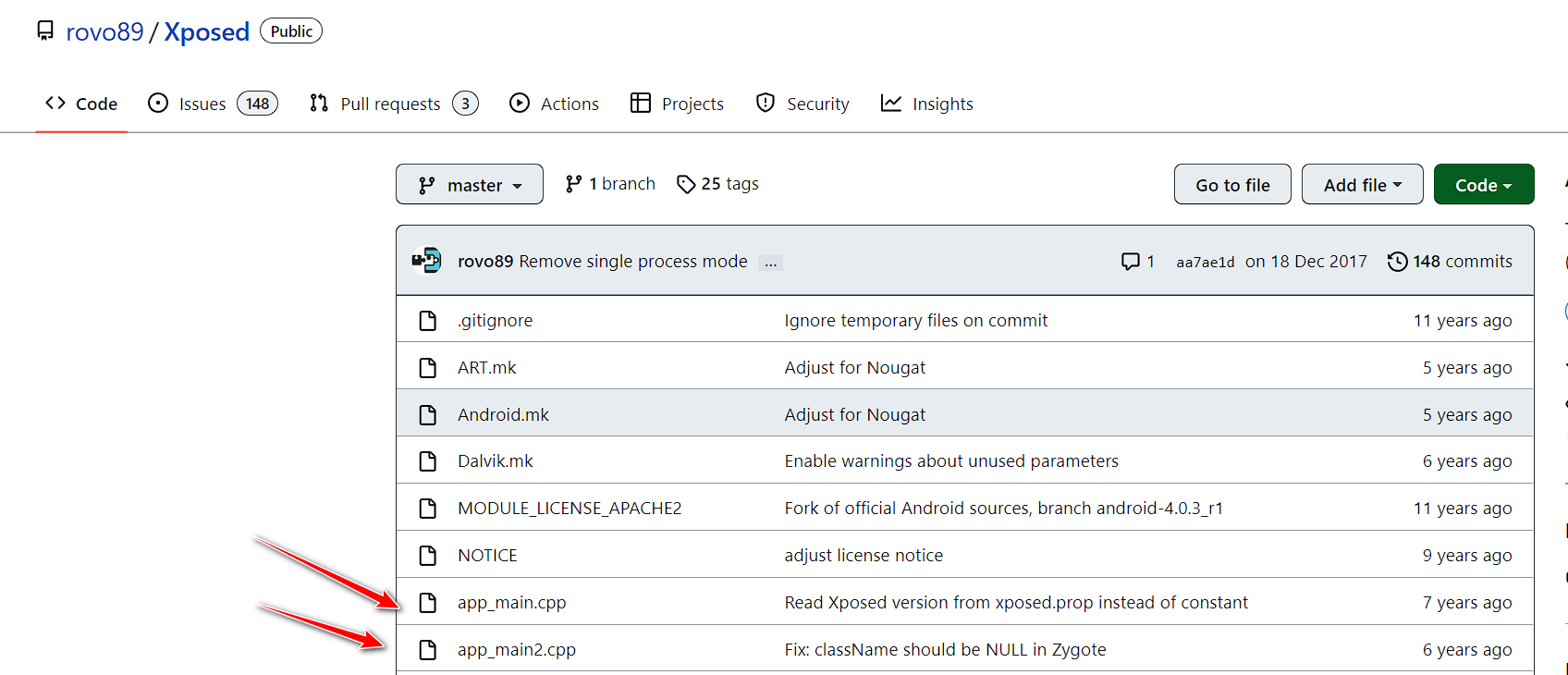Open the Pull requests tab
Viewport: 1568px width, 675px height.
390,104
